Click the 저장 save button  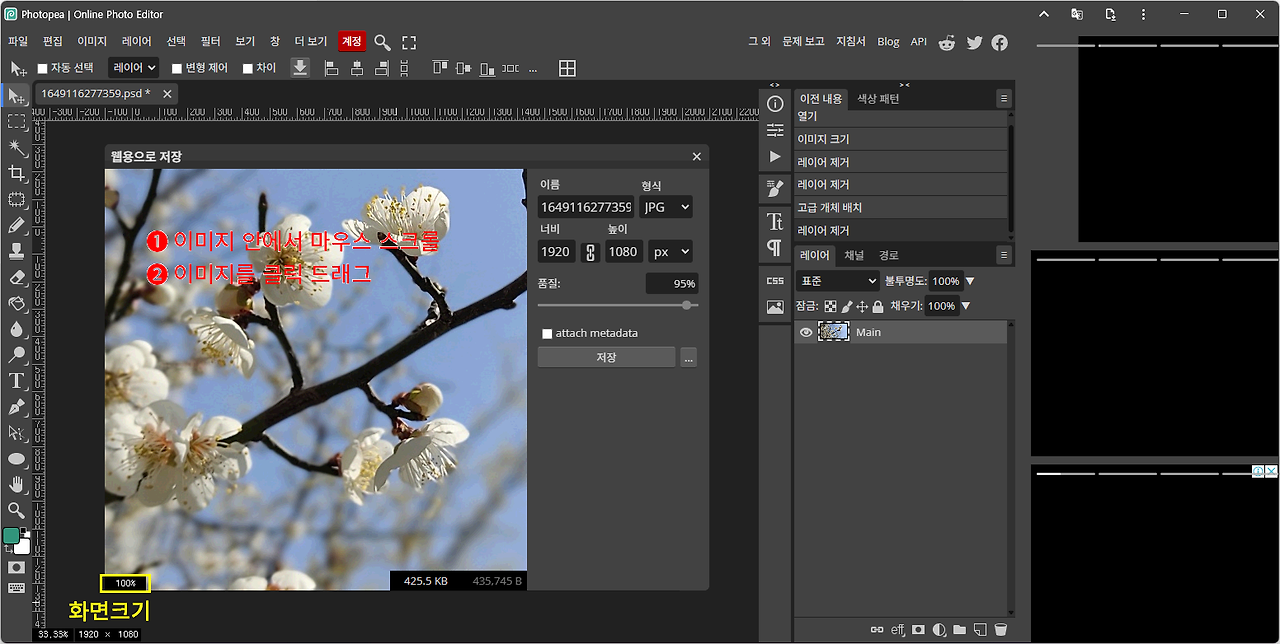pyautogui.click(x=606, y=357)
